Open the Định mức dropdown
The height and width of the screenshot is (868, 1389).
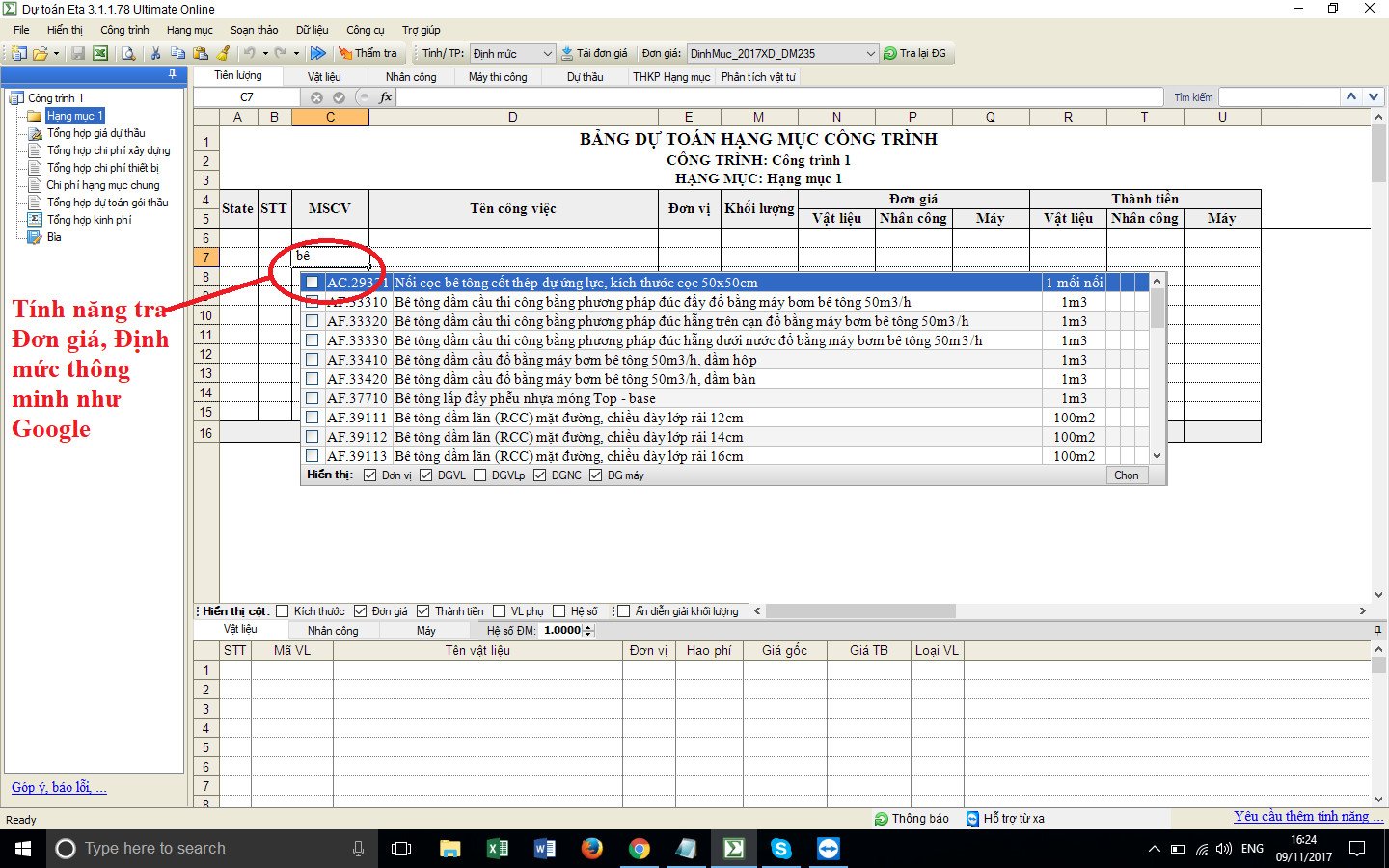pos(547,54)
